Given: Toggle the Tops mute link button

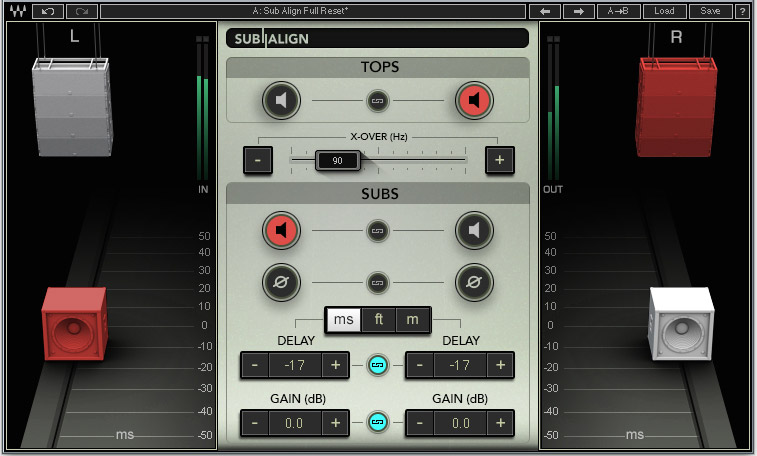Looking at the screenshot, I should pyautogui.click(x=378, y=101).
